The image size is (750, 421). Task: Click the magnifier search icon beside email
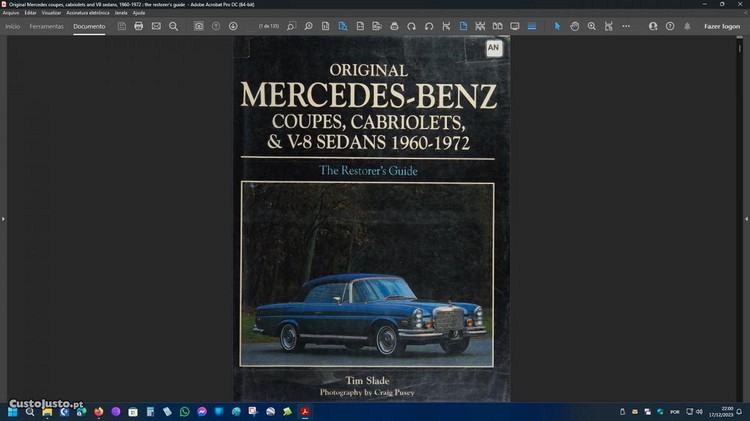click(x=173, y=26)
